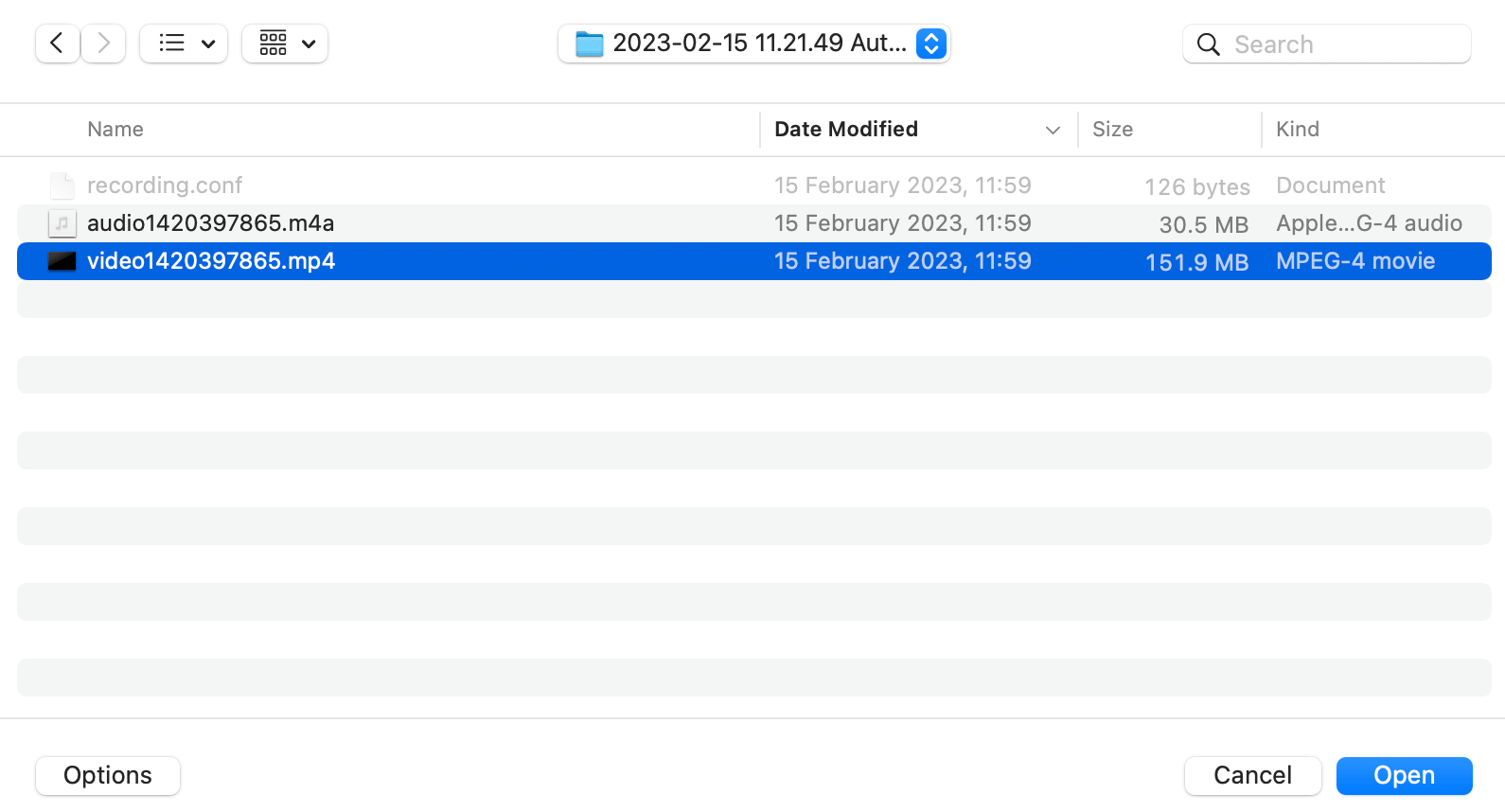
Task: Toggle the Date Modified sort direction chevron
Action: [1053, 130]
